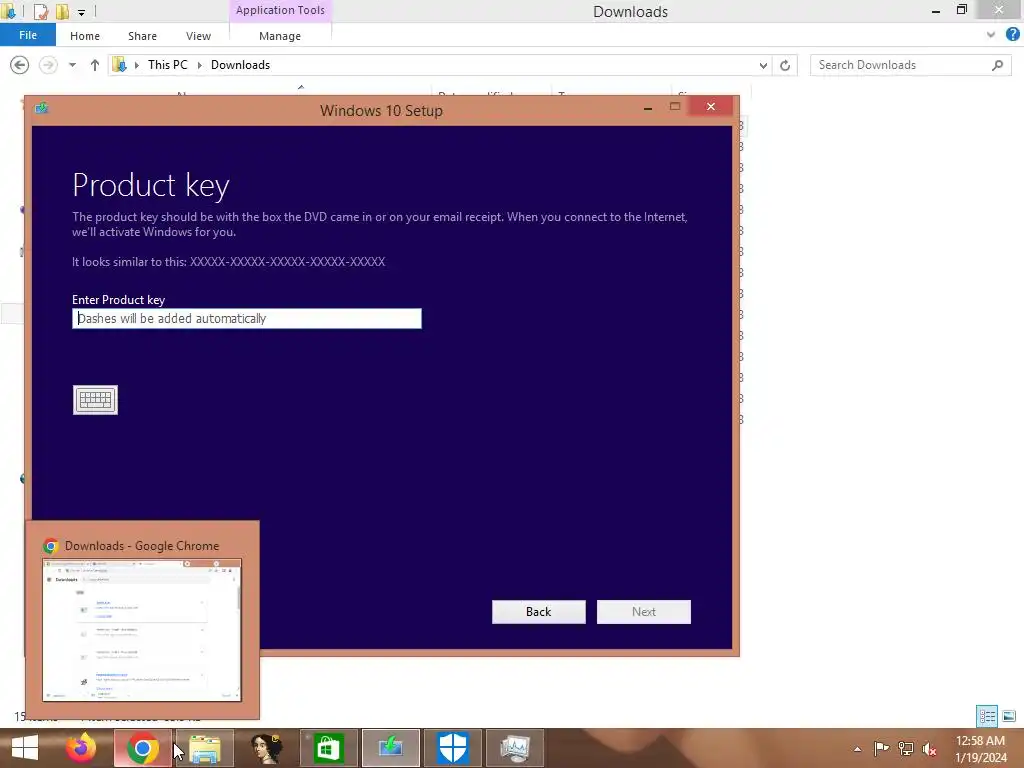Navigate back in File Explorer
This screenshot has height=768, width=1024.
click(x=20, y=65)
